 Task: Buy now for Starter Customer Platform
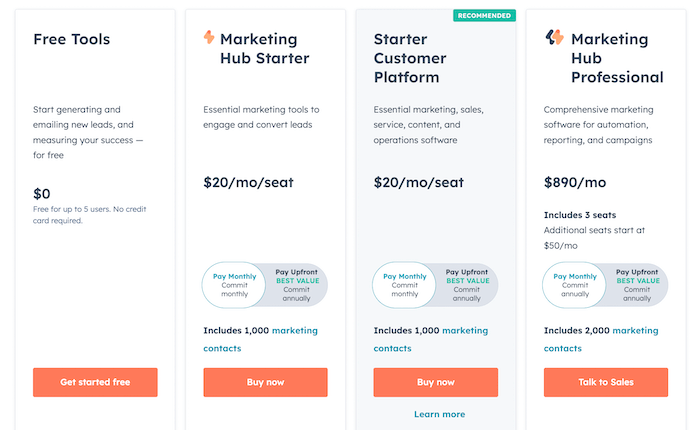tap(436, 382)
